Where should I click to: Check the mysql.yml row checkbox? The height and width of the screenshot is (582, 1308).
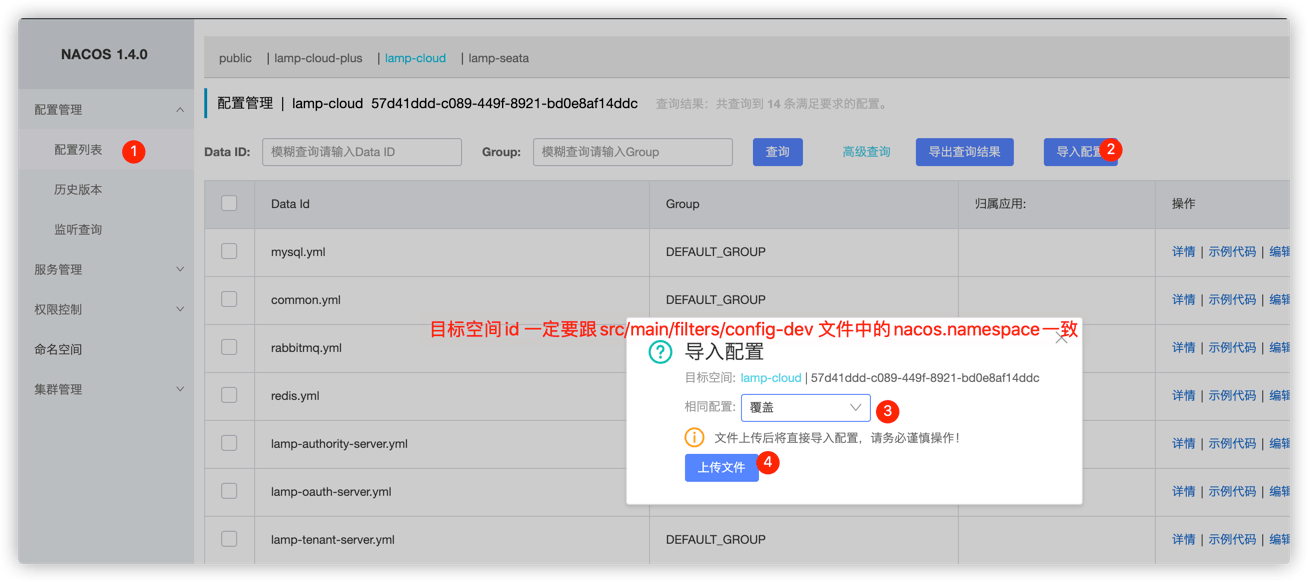(x=229, y=251)
